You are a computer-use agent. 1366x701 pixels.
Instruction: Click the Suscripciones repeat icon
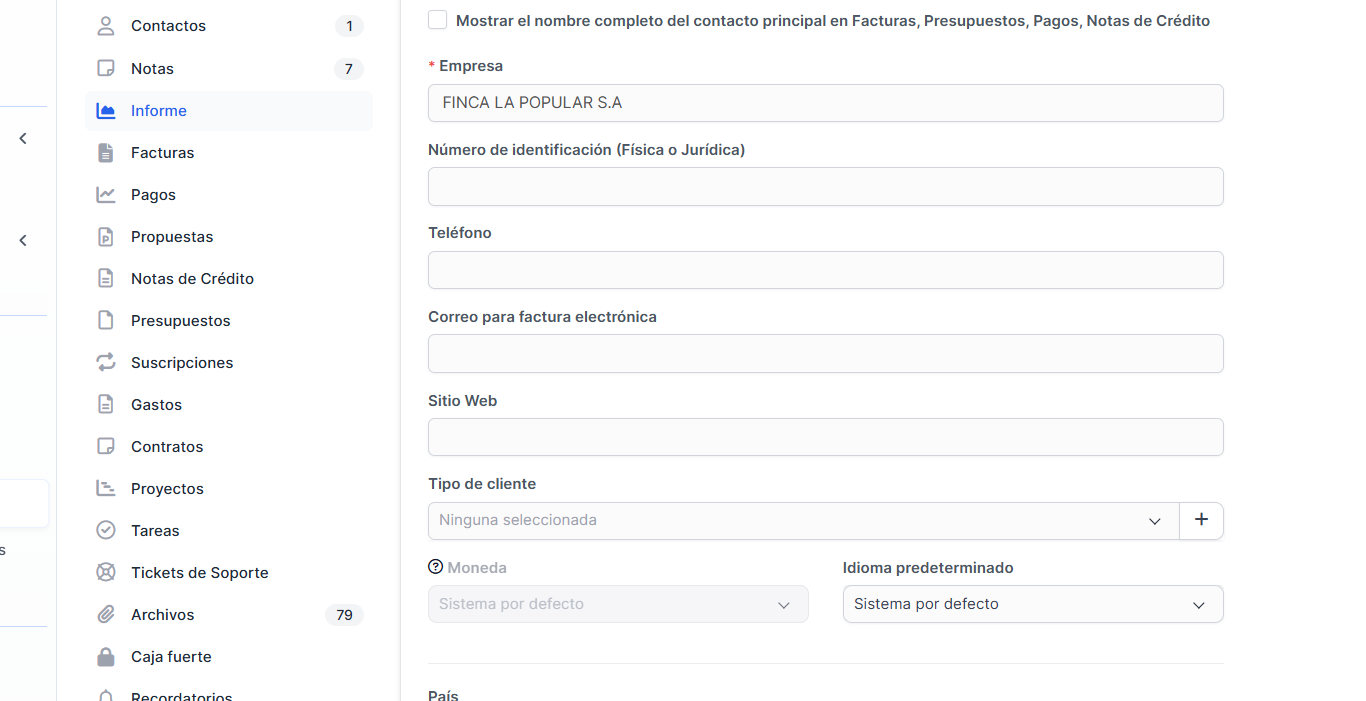tap(106, 363)
